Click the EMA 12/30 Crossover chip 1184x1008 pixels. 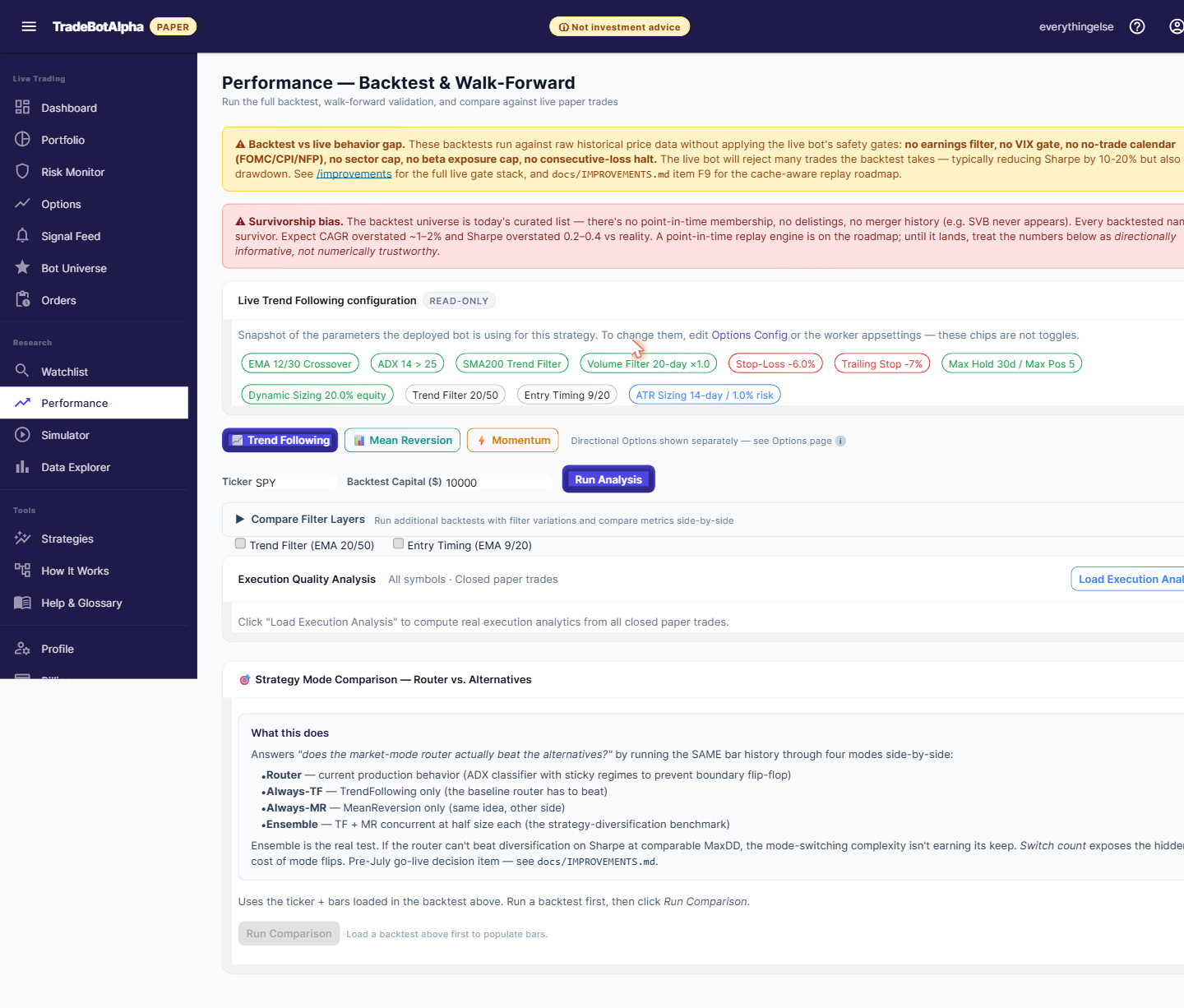coord(300,363)
